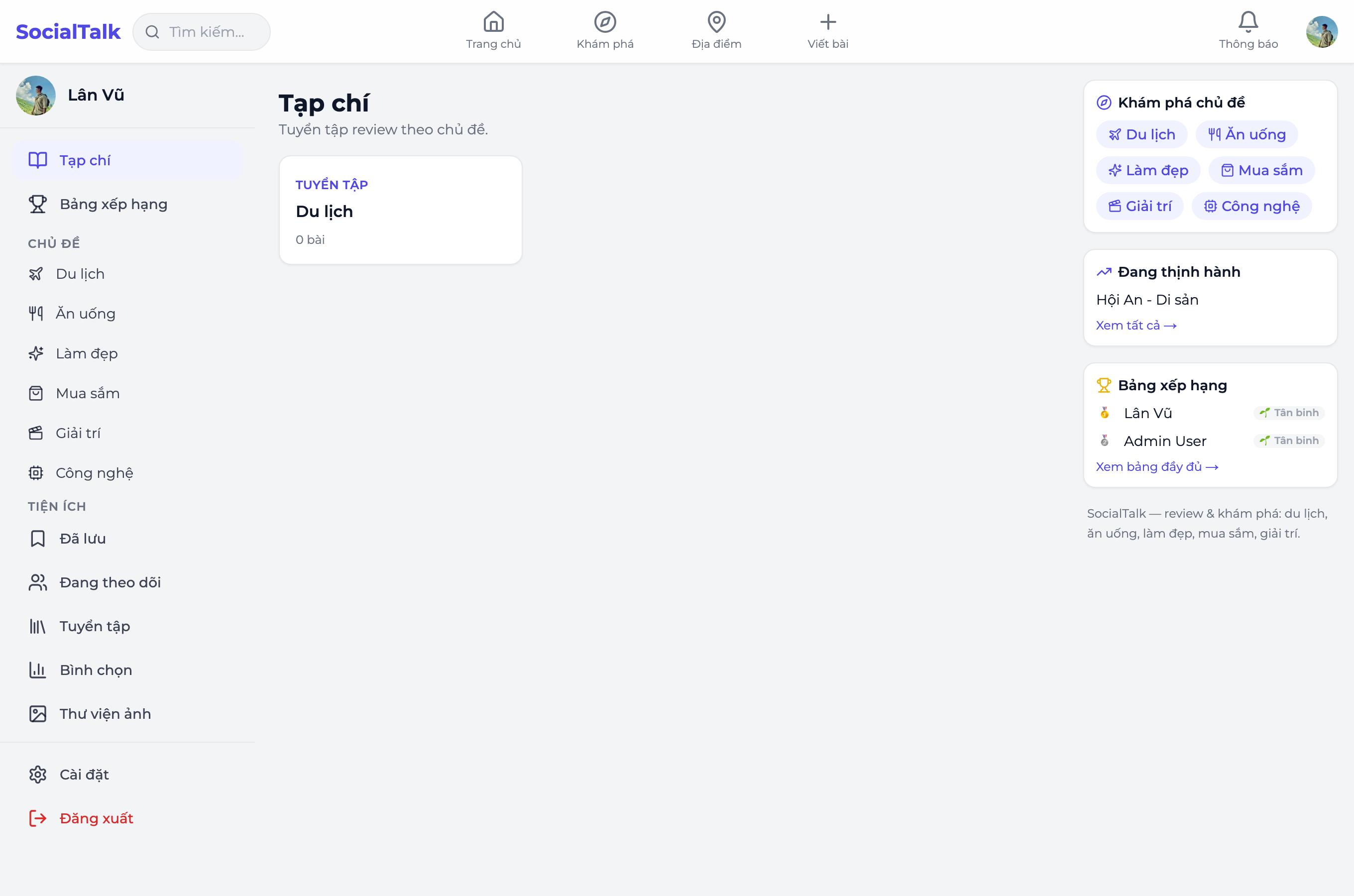Select Mua sắm topic in sidebar

click(127, 393)
